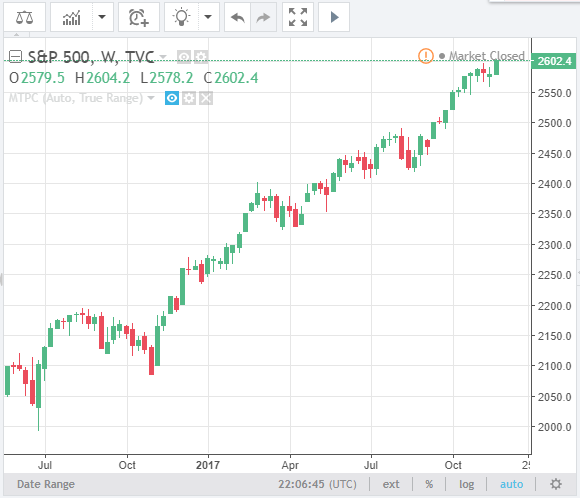Image resolution: width=580 pixels, height=498 pixels.
Task: Click the orange exclamation warning icon
Action: pos(426,56)
